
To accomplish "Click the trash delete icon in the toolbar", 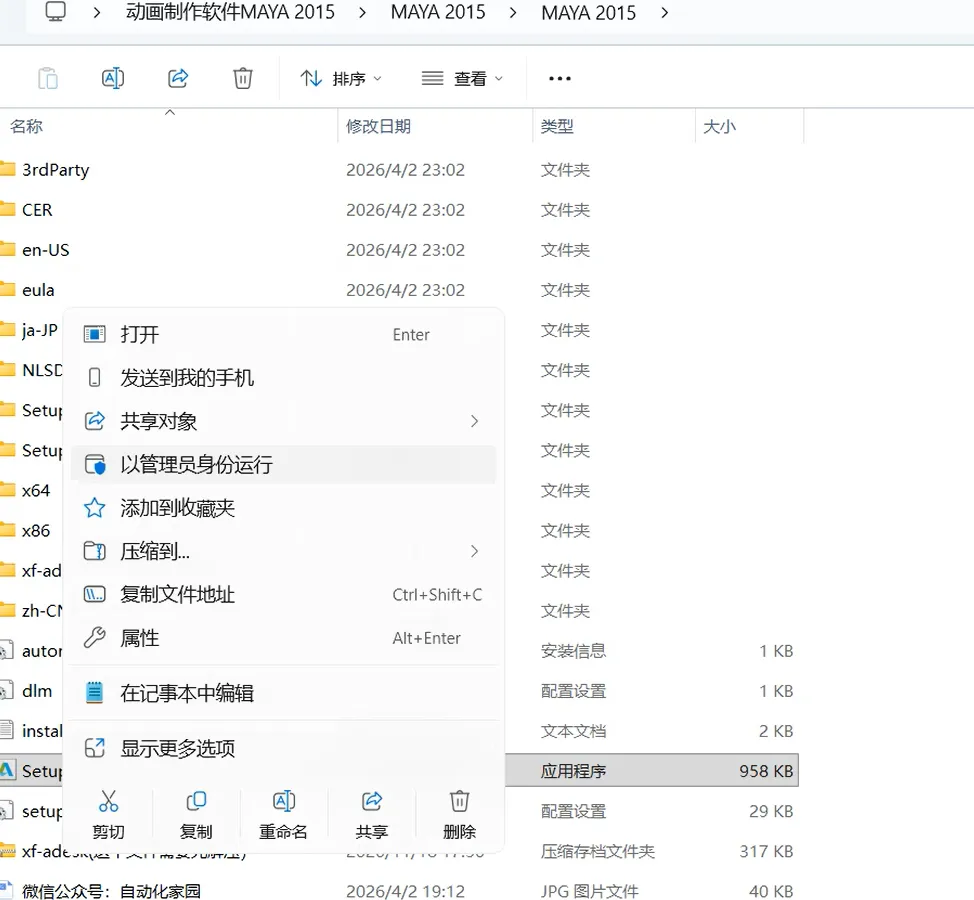I will pos(242,79).
